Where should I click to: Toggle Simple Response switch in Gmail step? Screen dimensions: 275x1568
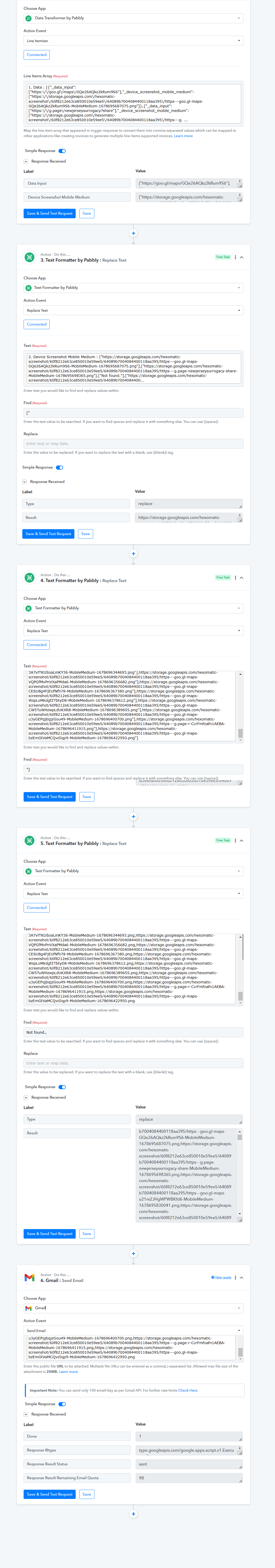click(x=62, y=1404)
